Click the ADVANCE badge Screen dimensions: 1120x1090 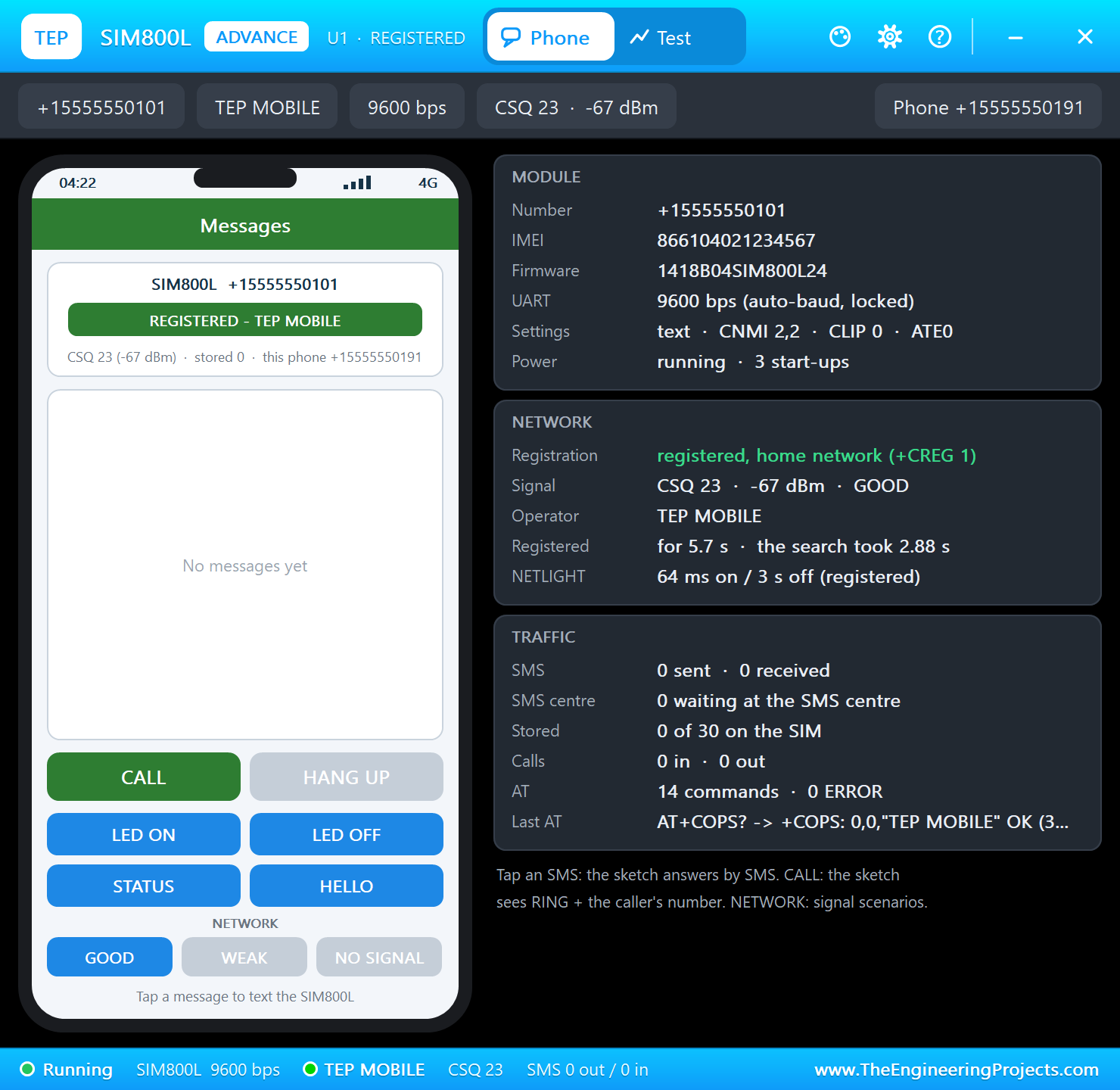(257, 36)
